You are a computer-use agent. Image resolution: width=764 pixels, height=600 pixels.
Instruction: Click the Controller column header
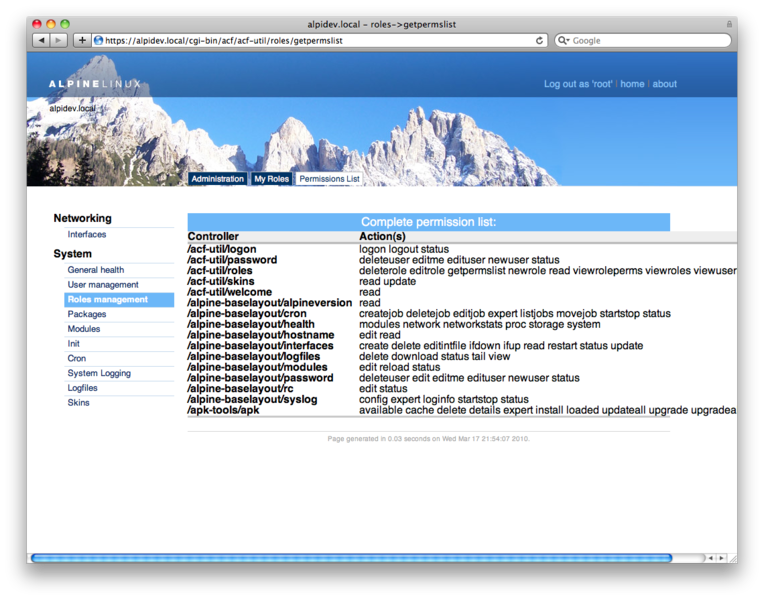(x=213, y=236)
